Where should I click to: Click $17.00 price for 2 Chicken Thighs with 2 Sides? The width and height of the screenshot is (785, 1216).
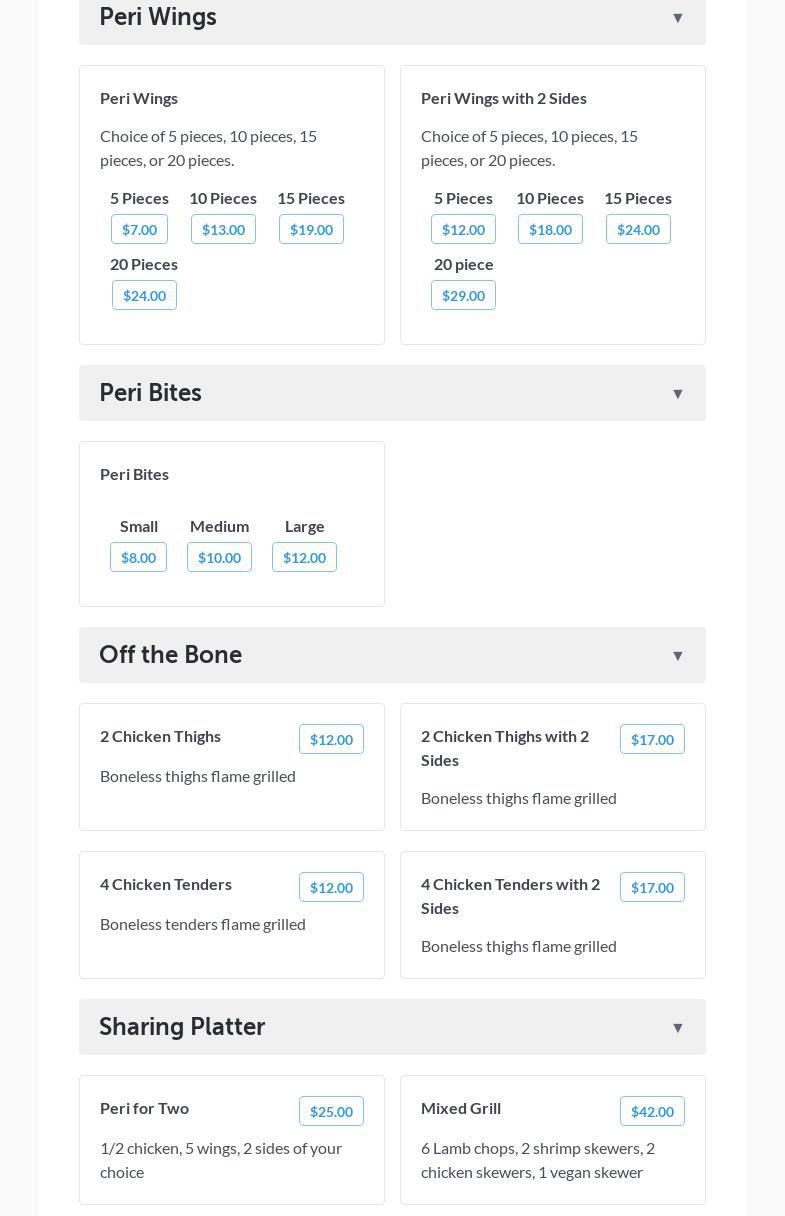coord(652,740)
